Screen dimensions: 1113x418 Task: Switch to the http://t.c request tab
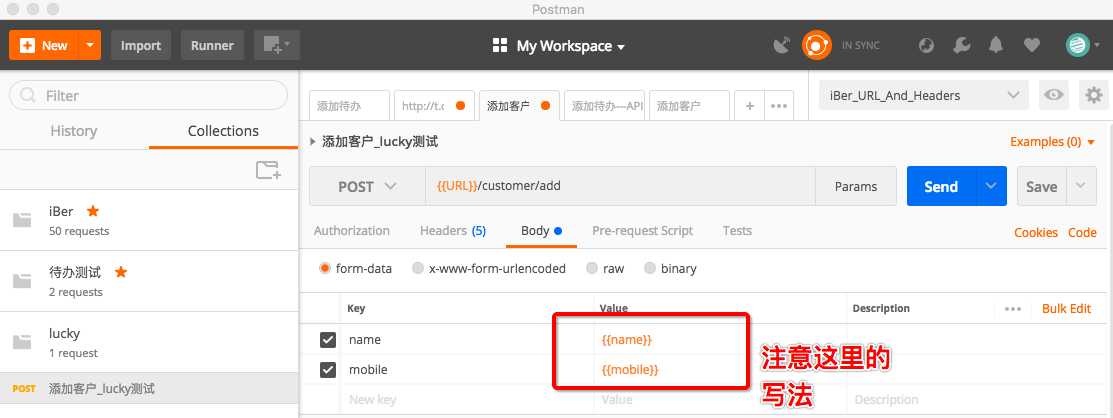point(433,106)
